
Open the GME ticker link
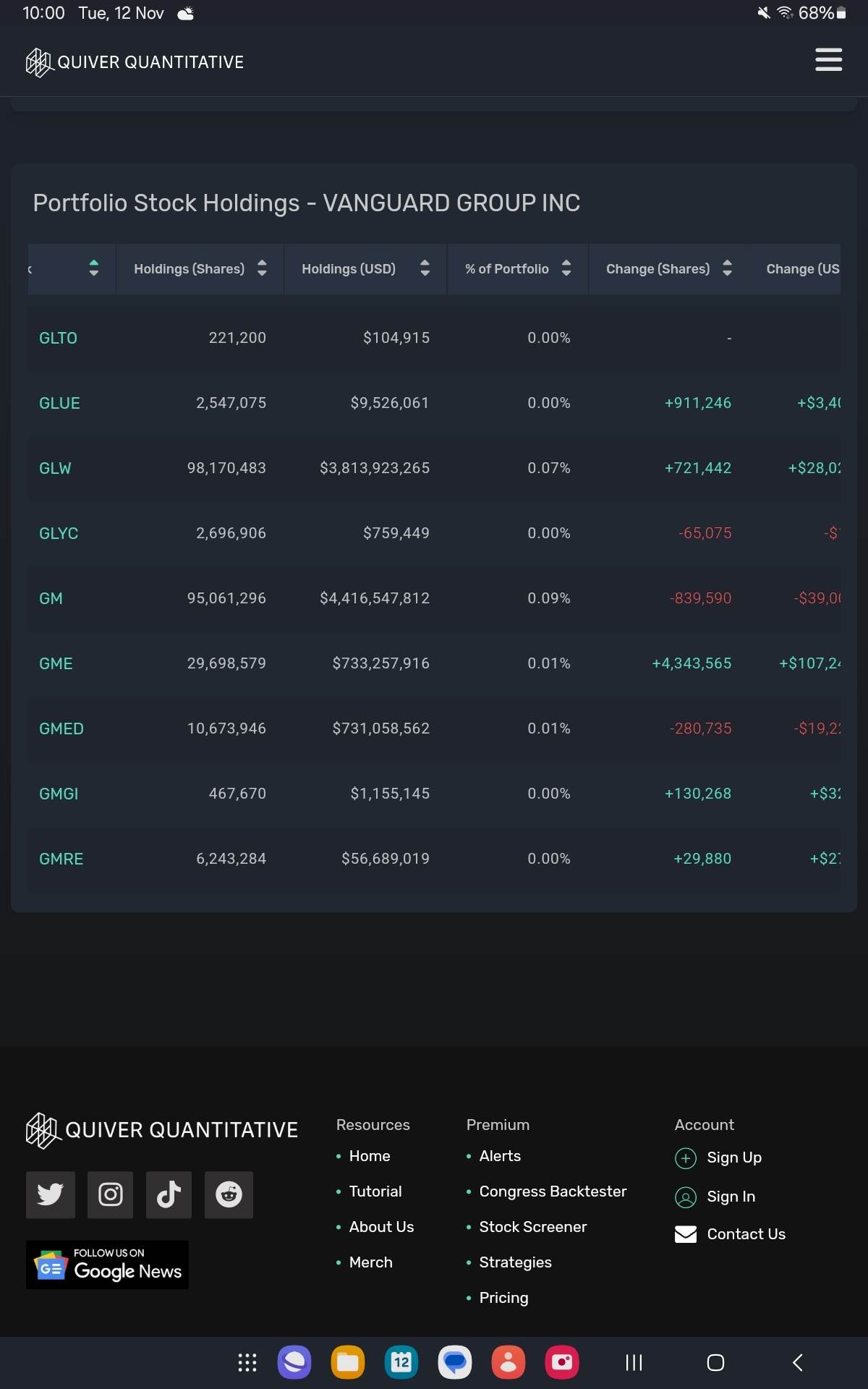56,663
